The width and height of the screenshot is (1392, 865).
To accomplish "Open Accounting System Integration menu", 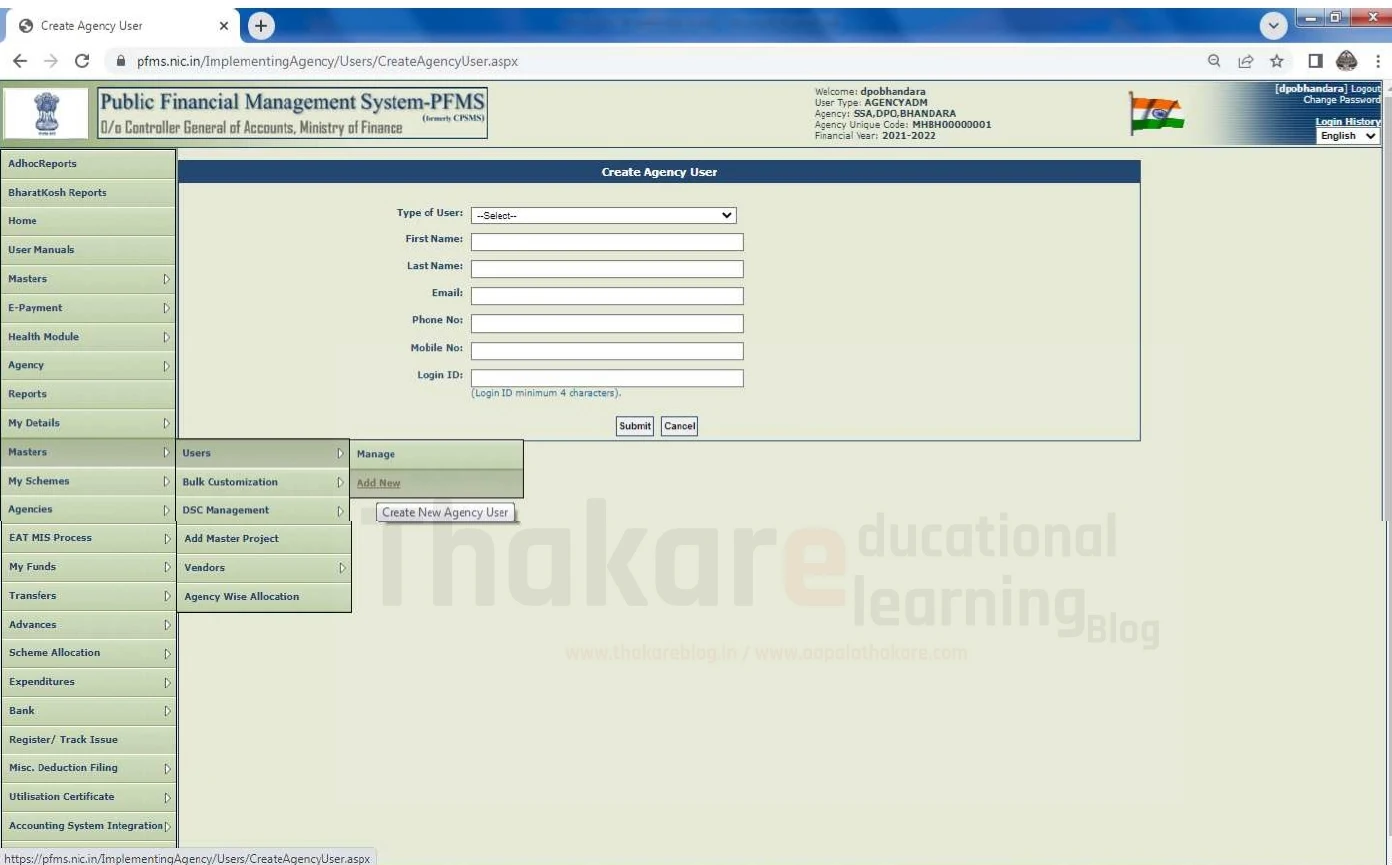I will point(88,826).
